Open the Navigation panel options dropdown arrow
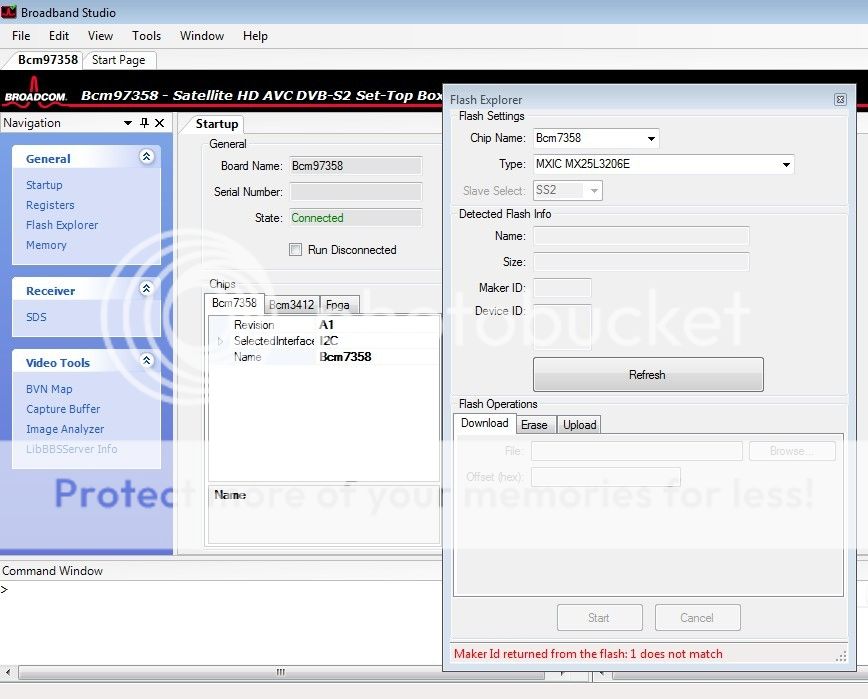 128,123
